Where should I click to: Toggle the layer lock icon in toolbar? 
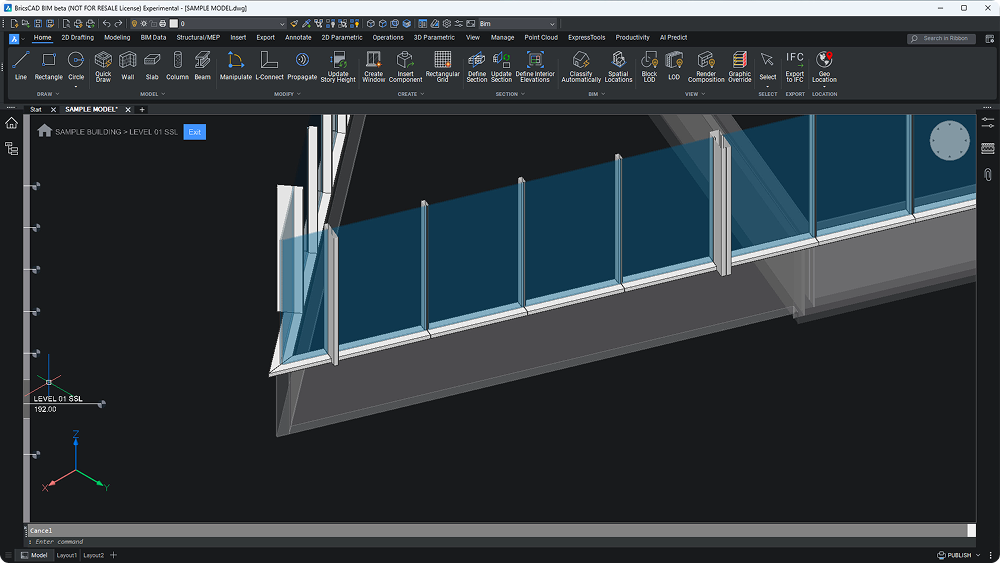[x=154, y=23]
